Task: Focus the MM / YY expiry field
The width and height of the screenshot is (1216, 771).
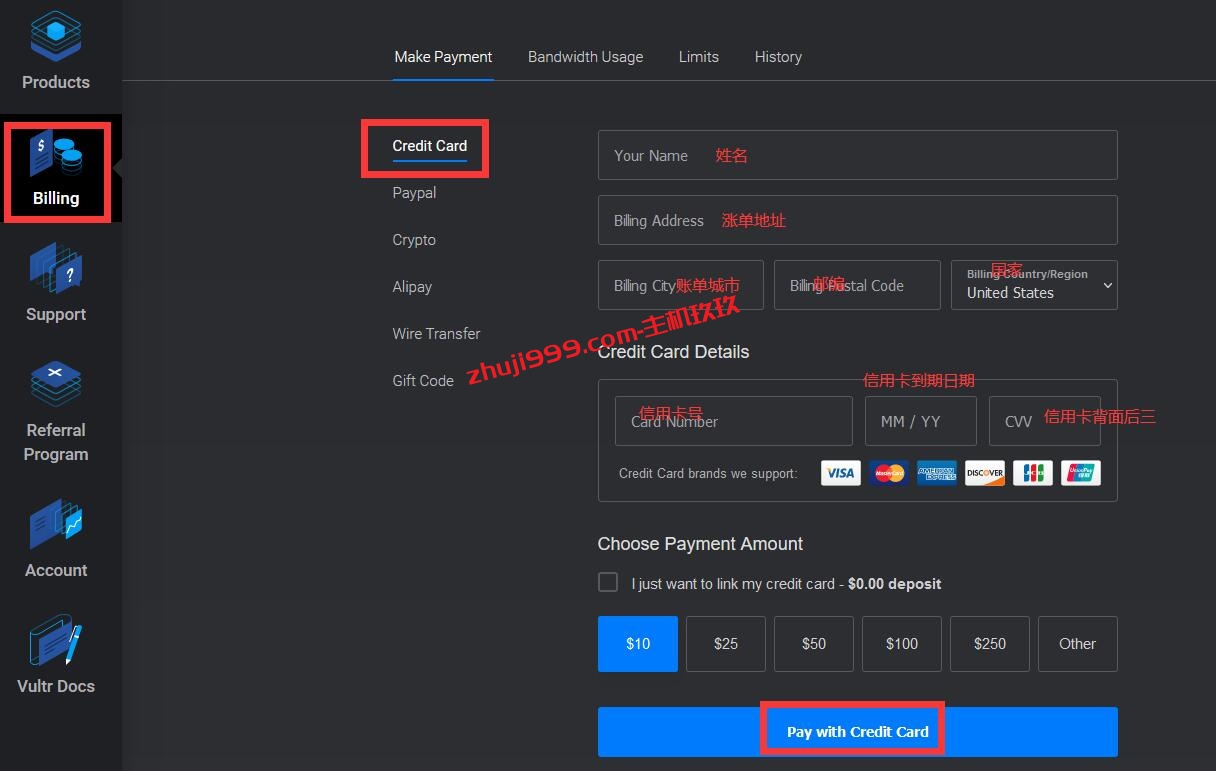Action: pyautogui.click(x=921, y=421)
